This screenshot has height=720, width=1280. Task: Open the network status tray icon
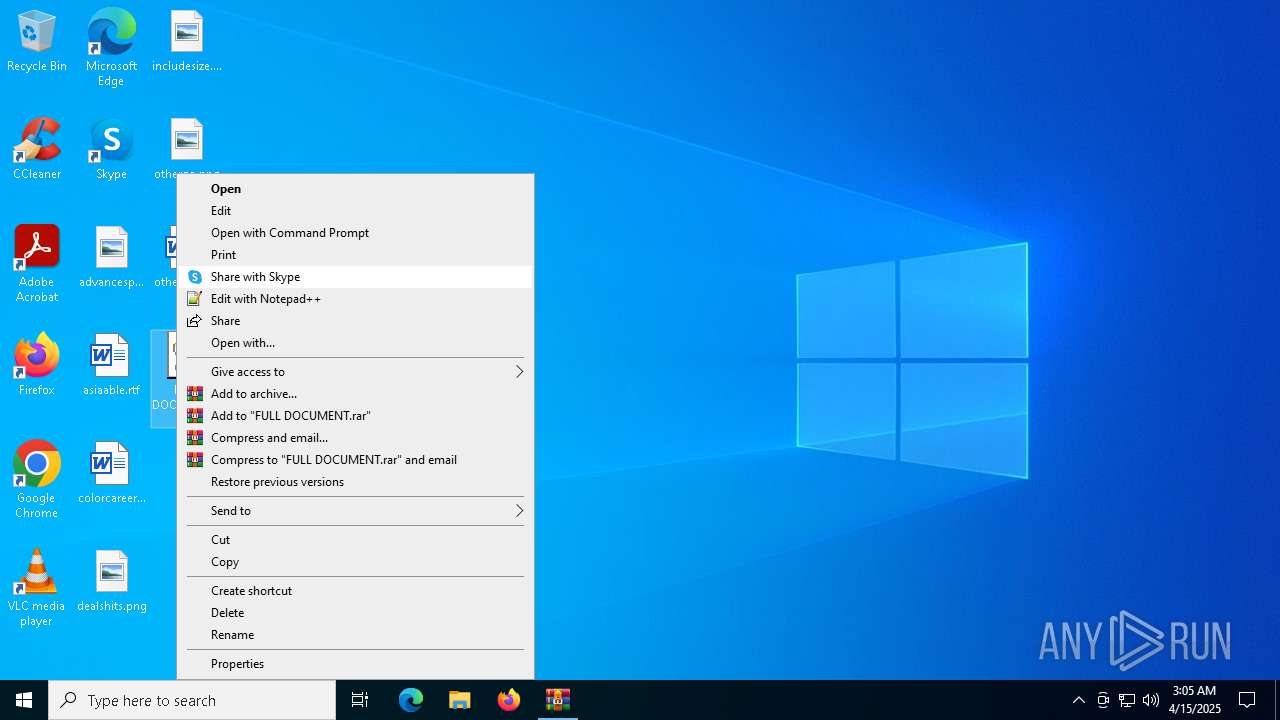point(1127,700)
